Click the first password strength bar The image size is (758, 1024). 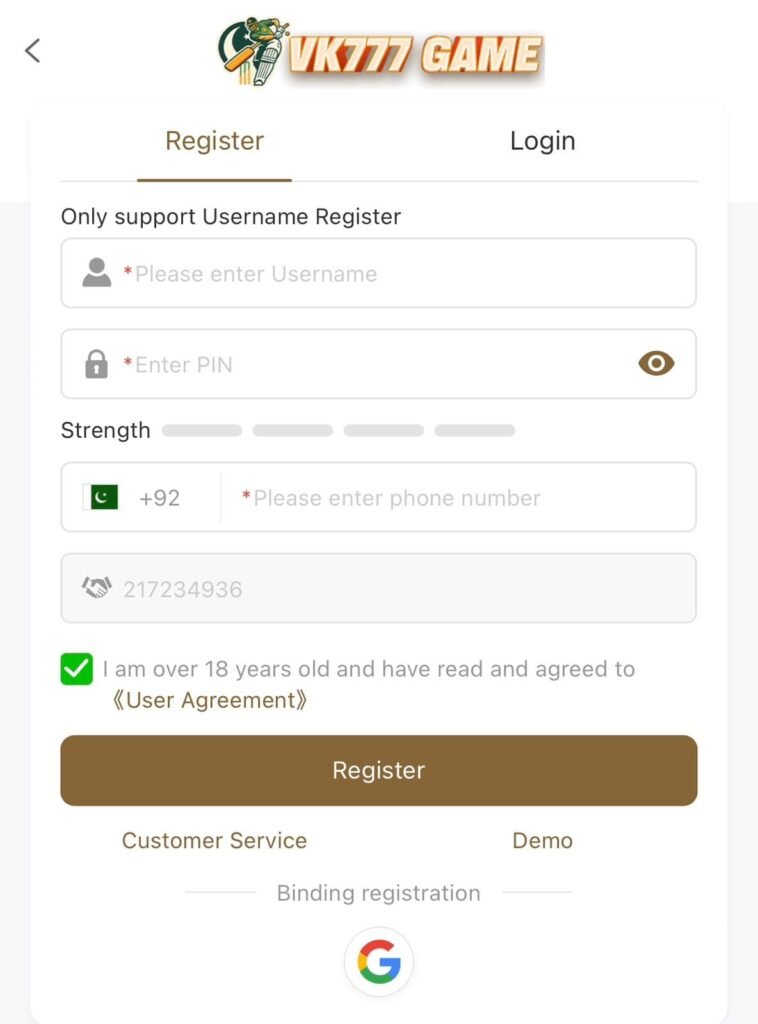202,431
